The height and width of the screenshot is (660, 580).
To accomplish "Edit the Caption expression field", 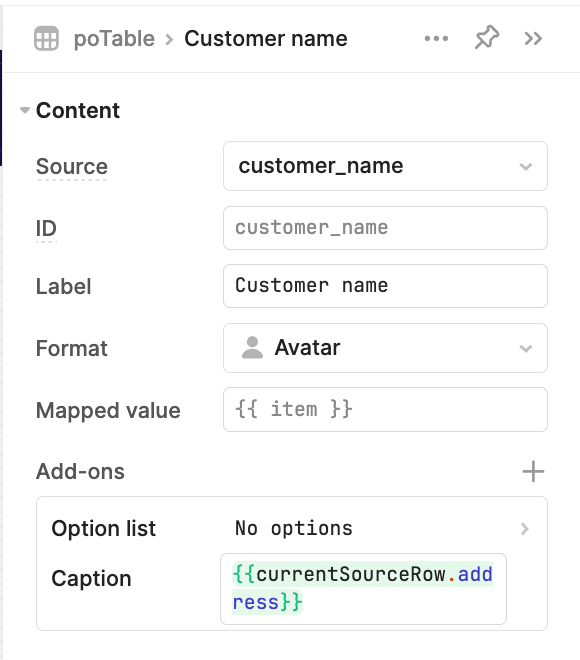I will click(363, 589).
